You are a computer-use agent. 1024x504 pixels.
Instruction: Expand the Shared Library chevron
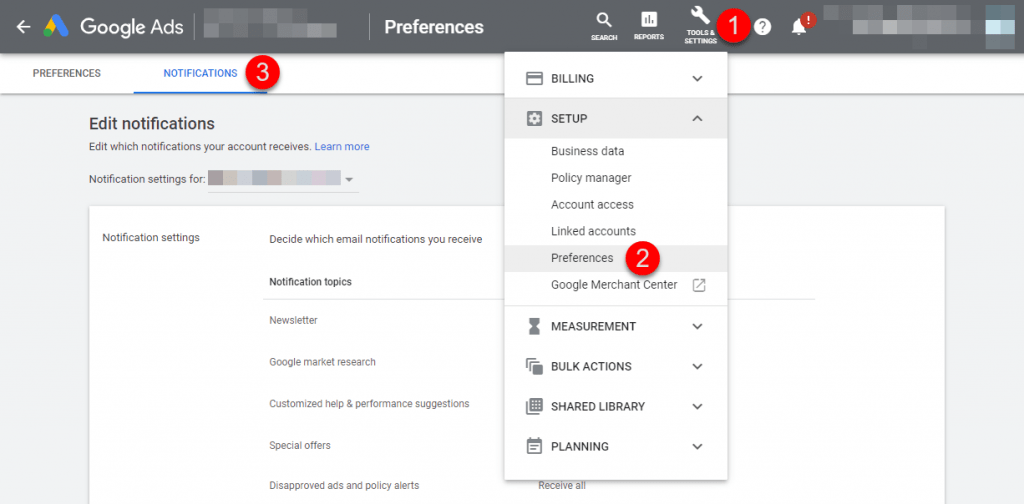pos(697,406)
